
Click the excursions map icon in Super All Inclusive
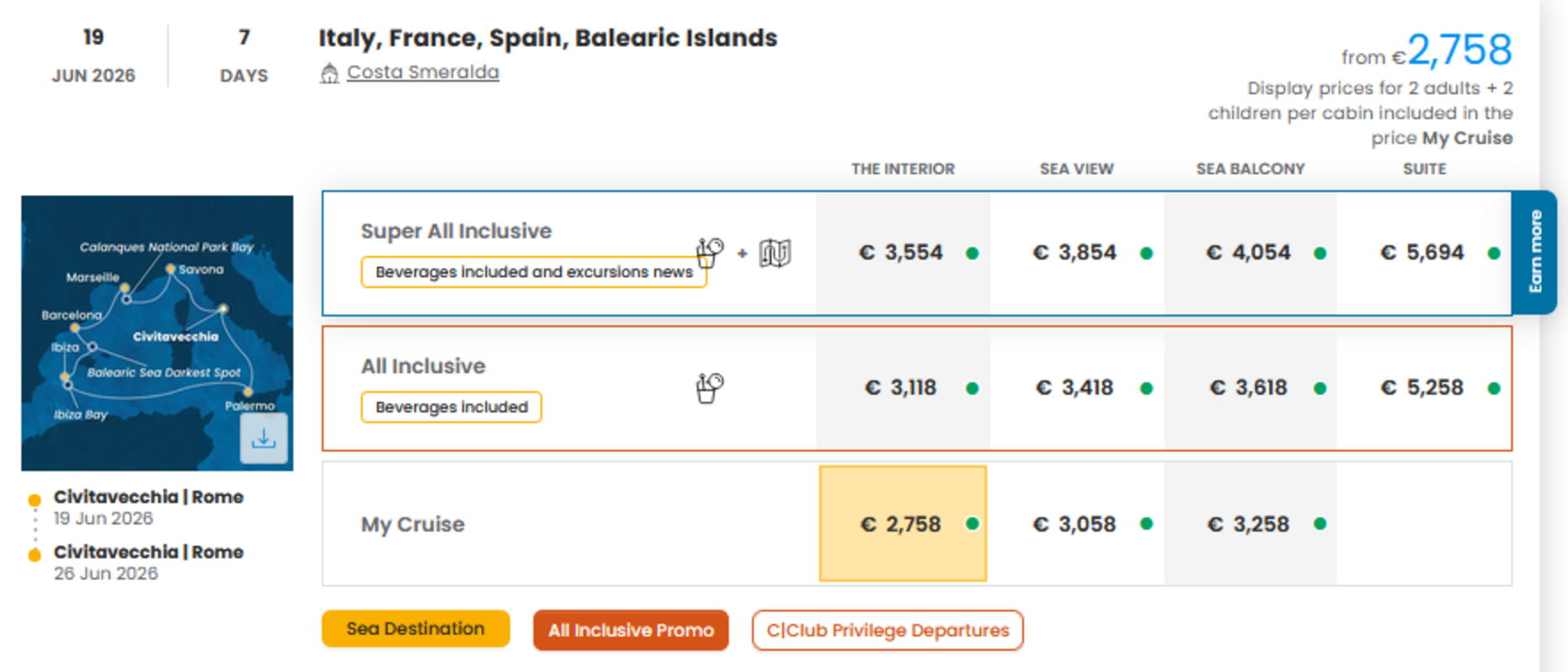(x=774, y=253)
